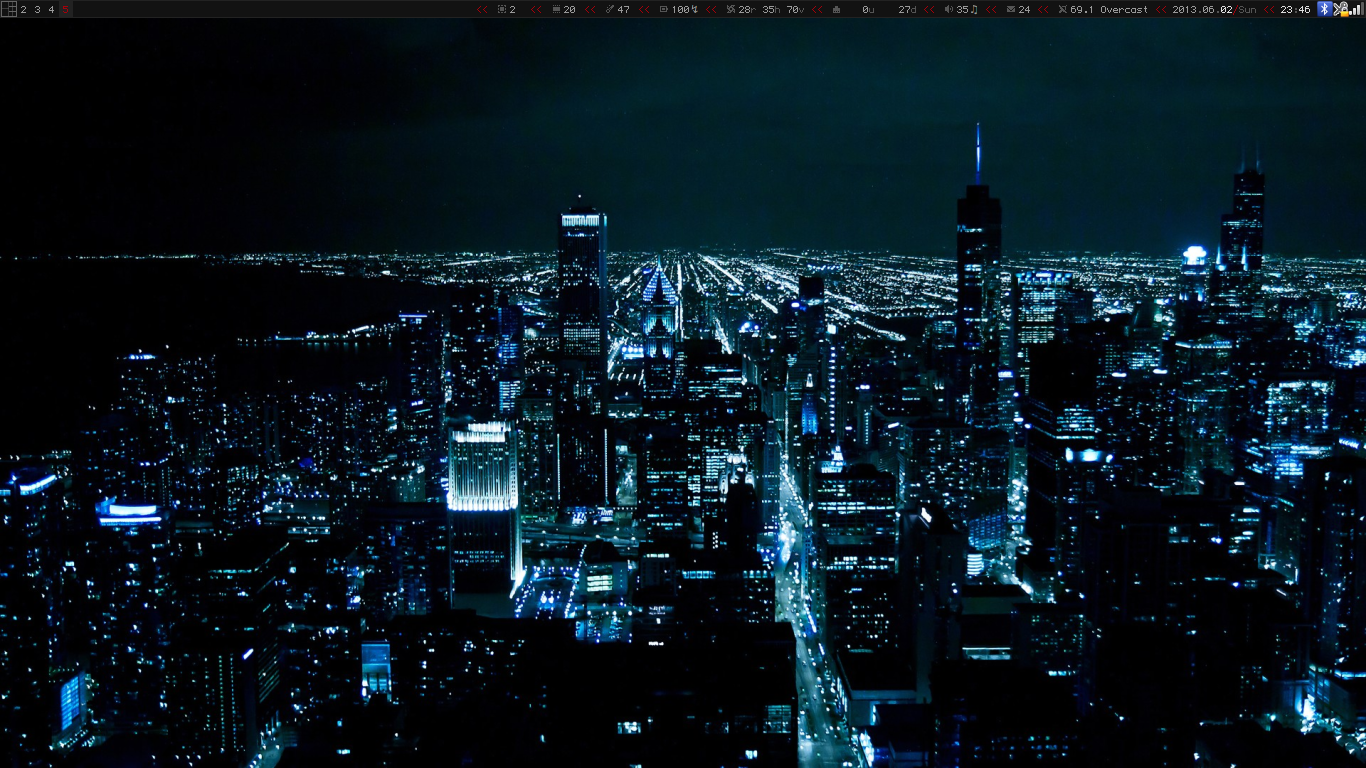Screen dimensions: 1366x768
Task: Open the Bluetooth tray icon
Action: click(x=1324, y=9)
